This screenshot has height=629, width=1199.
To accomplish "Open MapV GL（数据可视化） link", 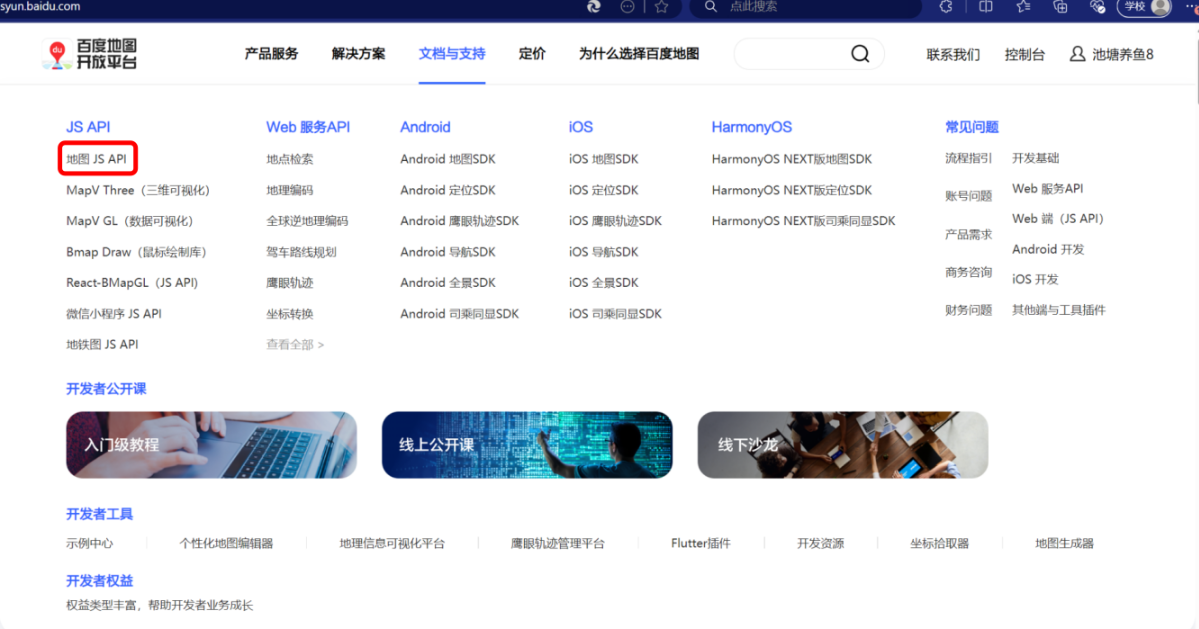I will tap(129, 221).
